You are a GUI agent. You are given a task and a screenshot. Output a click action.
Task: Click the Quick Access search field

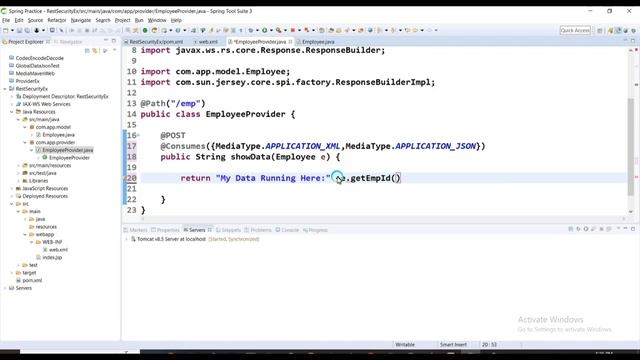click(x=575, y=30)
